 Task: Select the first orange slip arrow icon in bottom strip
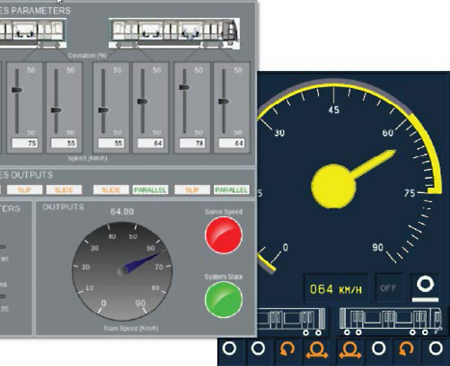[x=287, y=349]
